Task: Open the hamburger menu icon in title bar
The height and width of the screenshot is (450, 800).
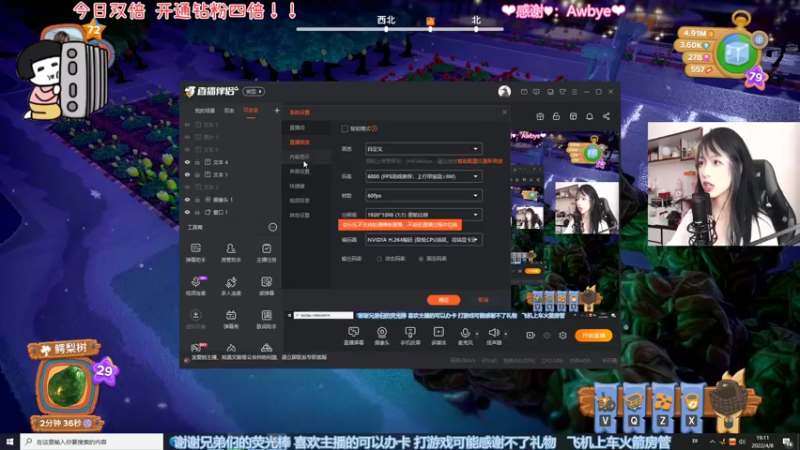Action: 574,92
